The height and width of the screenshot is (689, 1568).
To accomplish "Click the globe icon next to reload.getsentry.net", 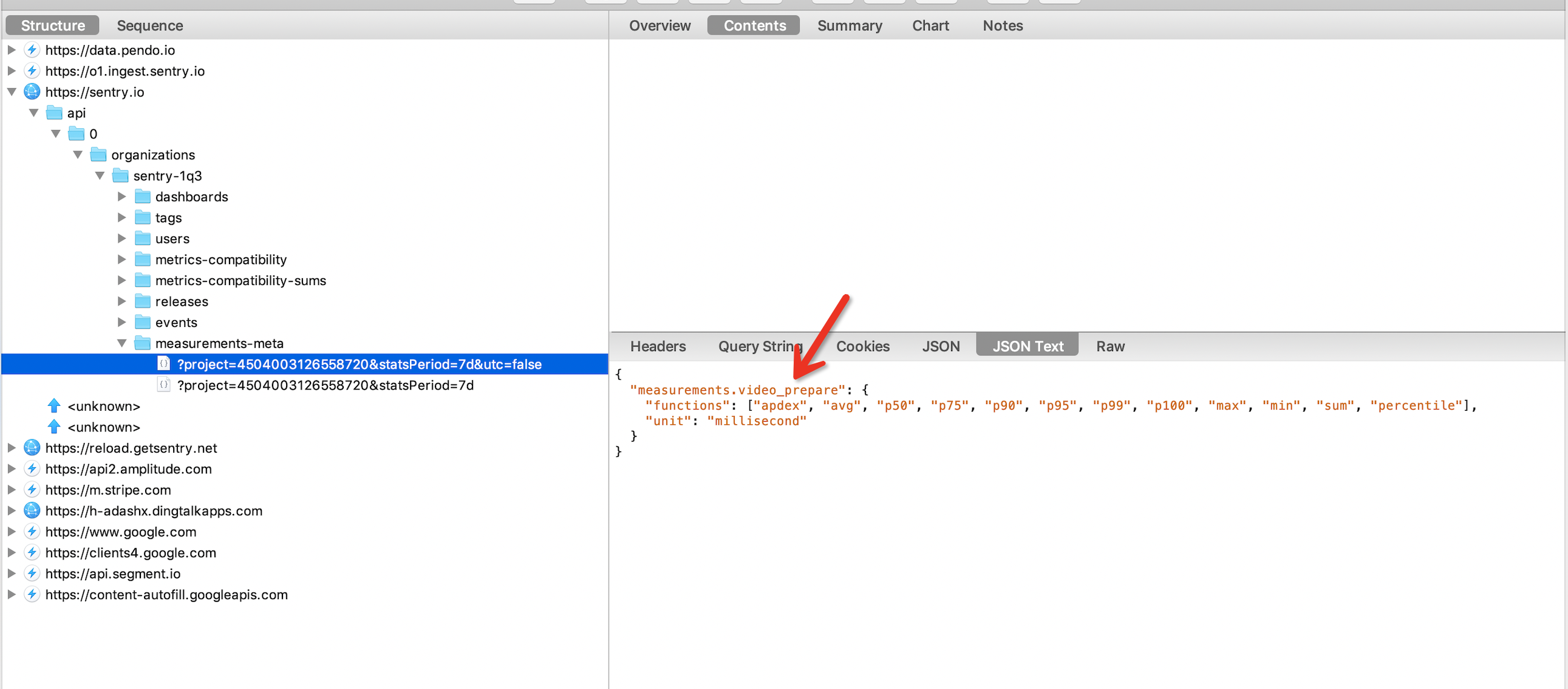I will tap(32, 447).
